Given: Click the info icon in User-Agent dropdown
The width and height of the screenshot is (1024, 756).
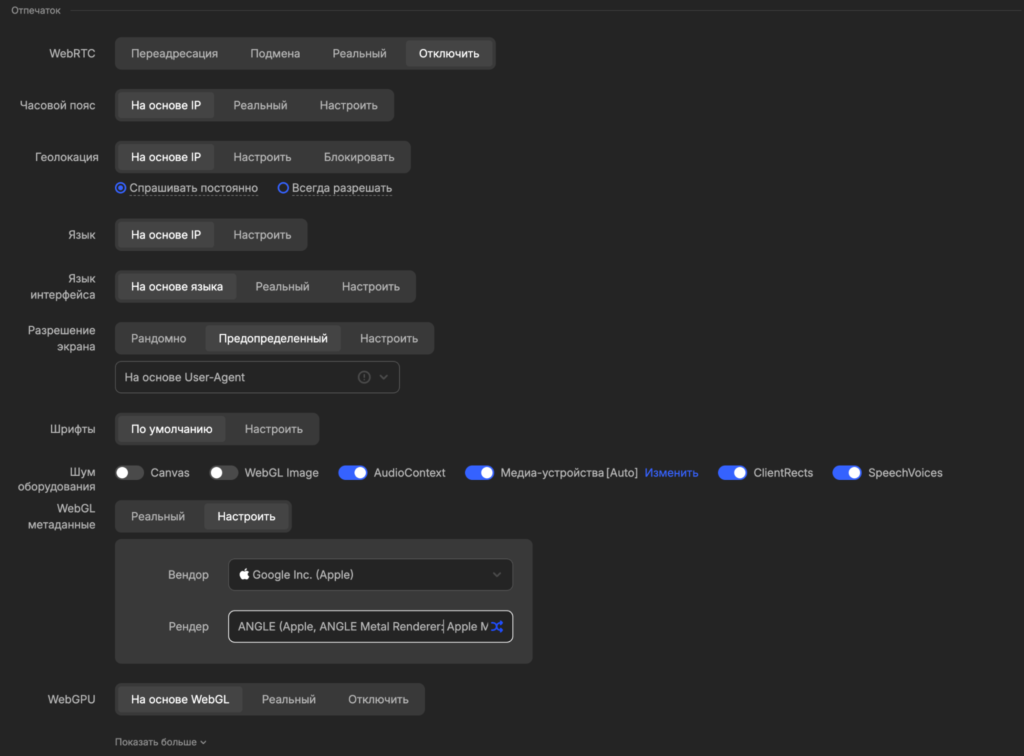Looking at the screenshot, I should 364,377.
